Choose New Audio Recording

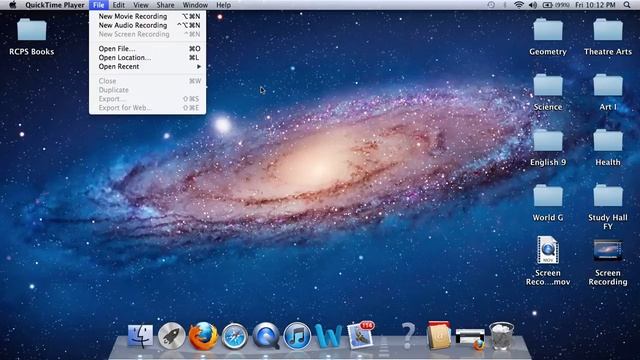(x=148, y=25)
